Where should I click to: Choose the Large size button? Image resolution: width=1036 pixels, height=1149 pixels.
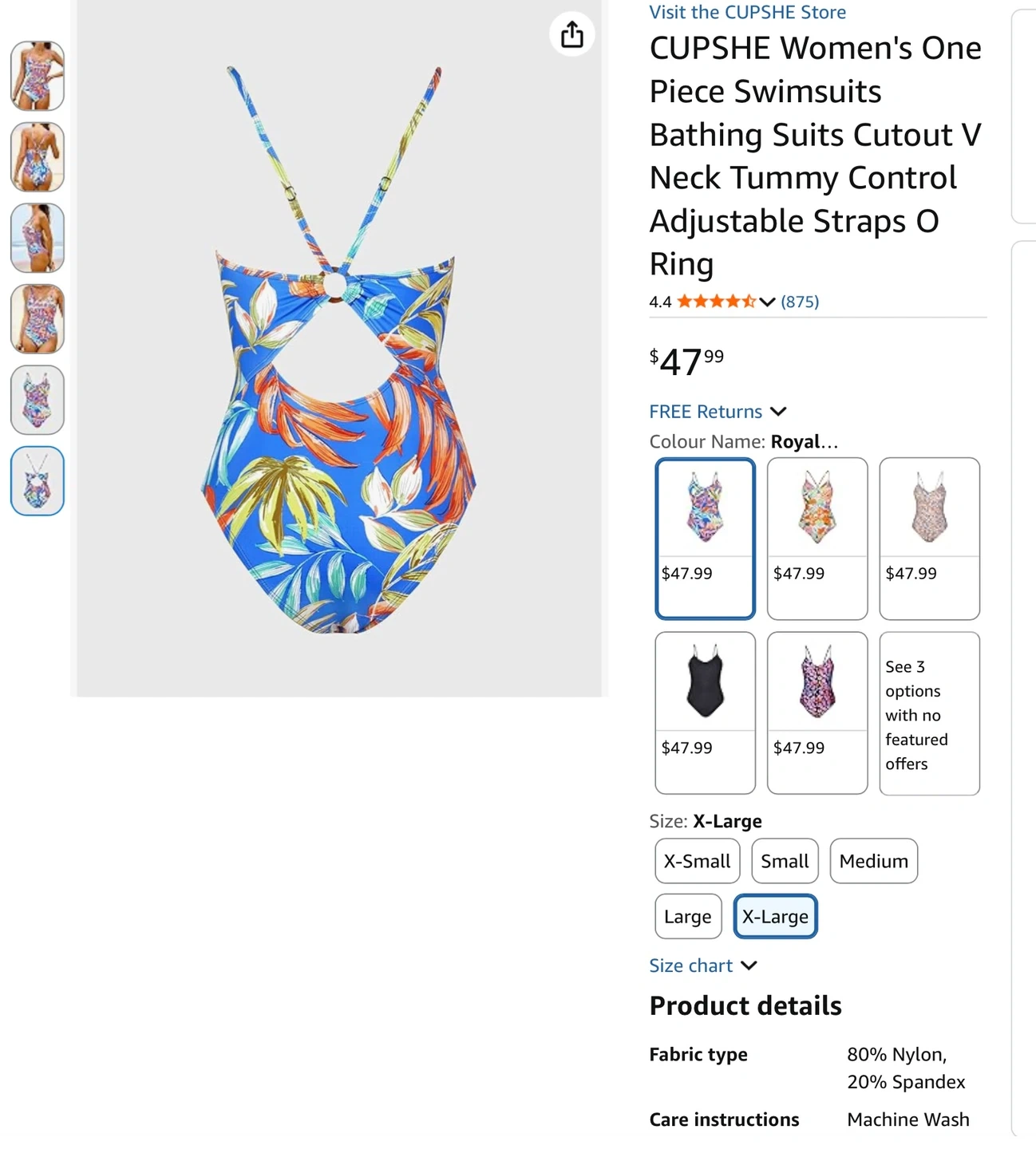click(687, 917)
